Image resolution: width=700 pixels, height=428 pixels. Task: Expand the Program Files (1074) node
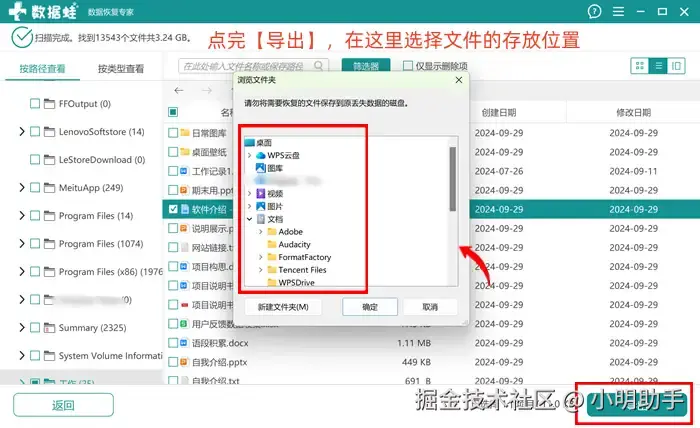coord(21,244)
